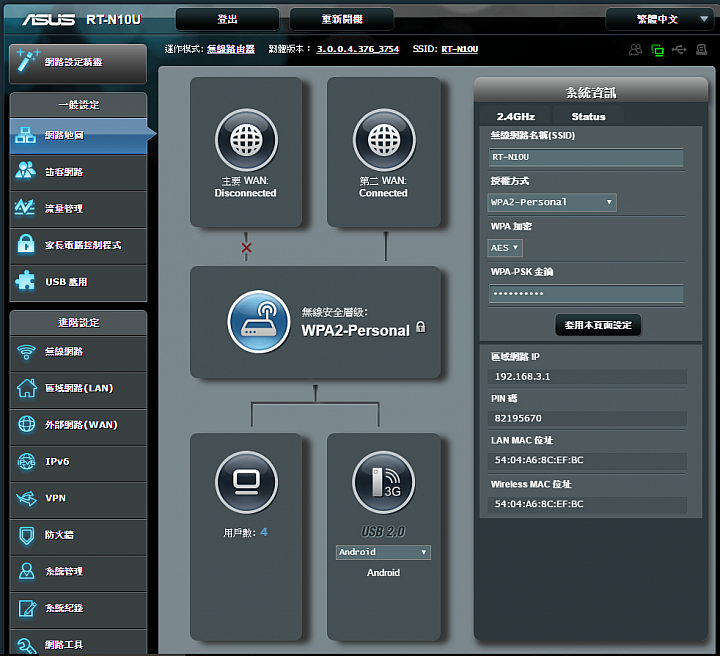
Task: Switch to the 2.4GHz tab
Action: 516,117
